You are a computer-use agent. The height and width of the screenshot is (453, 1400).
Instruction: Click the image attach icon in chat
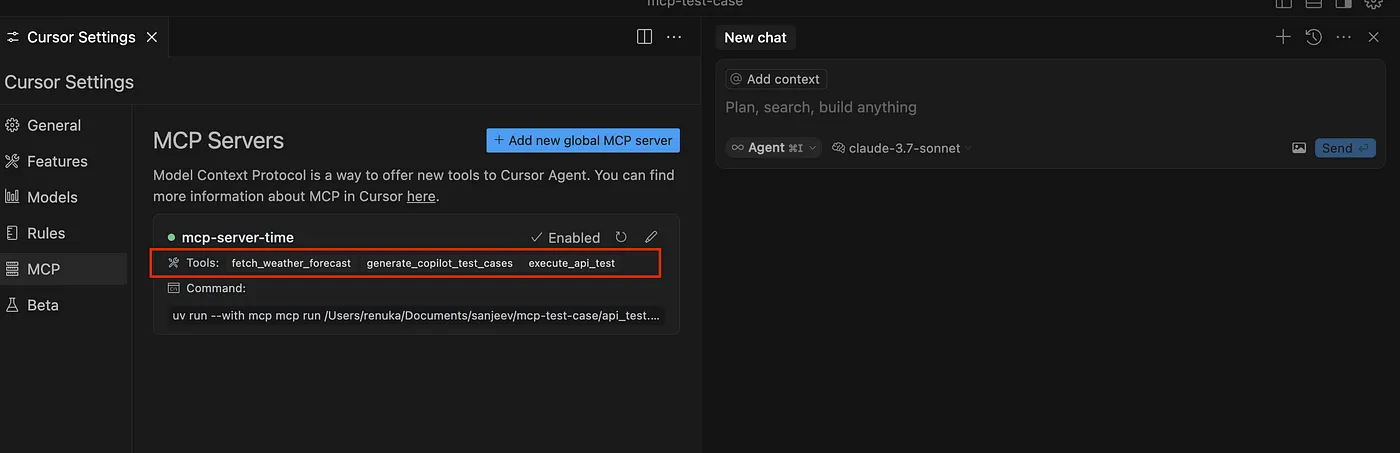(x=1299, y=148)
